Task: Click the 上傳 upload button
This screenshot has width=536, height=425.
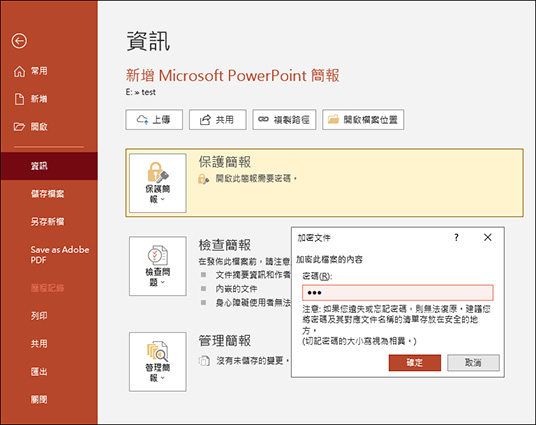Action: pyautogui.click(x=154, y=120)
